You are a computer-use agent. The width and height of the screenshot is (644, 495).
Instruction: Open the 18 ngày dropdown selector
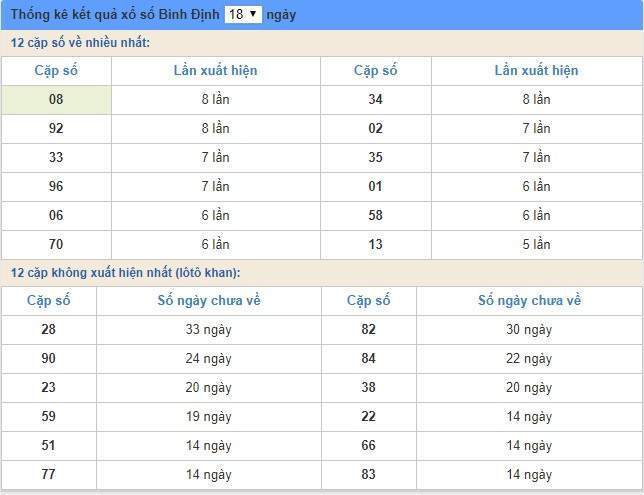tap(243, 14)
